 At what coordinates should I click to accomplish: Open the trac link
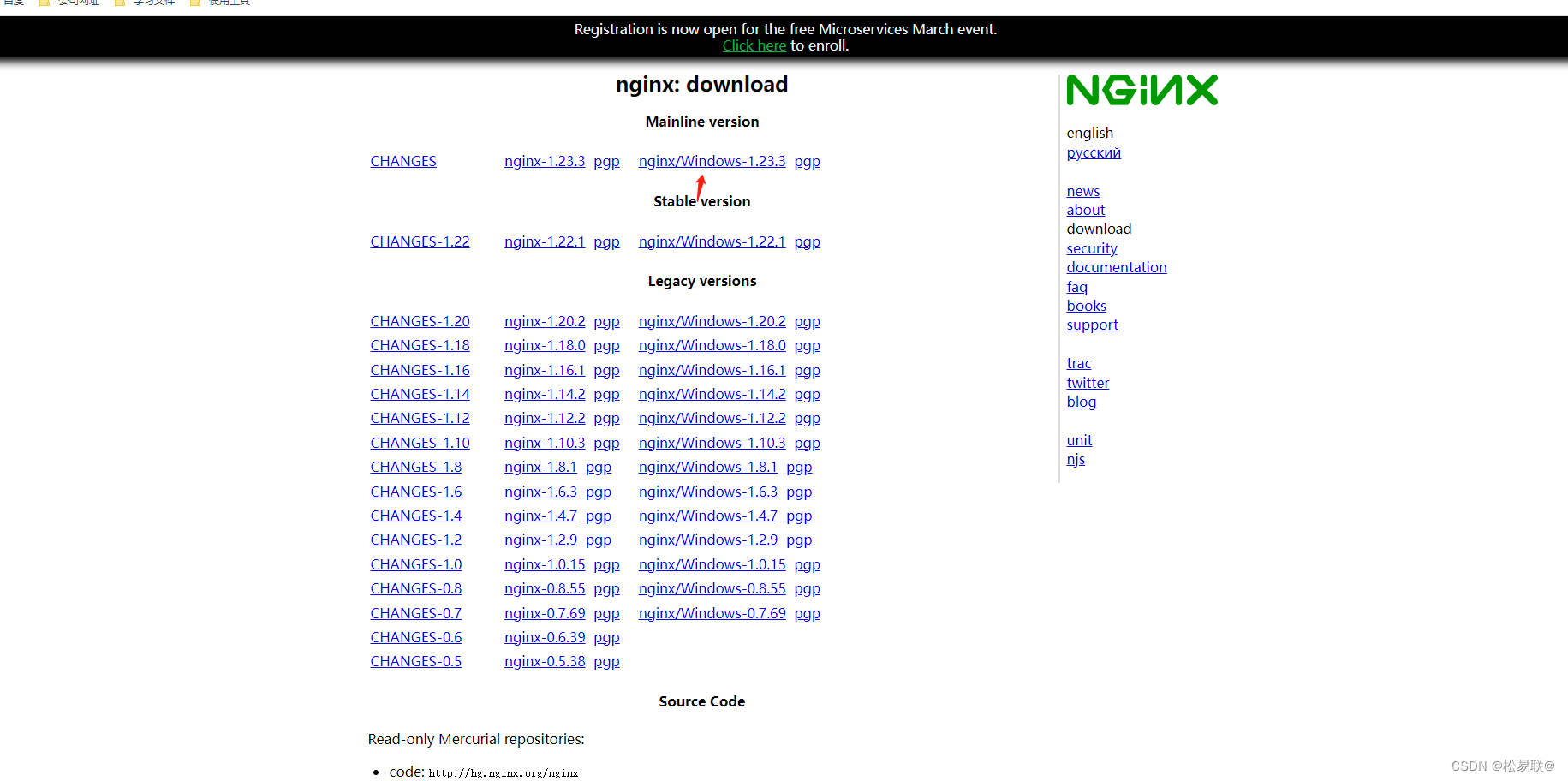click(x=1078, y=363)
